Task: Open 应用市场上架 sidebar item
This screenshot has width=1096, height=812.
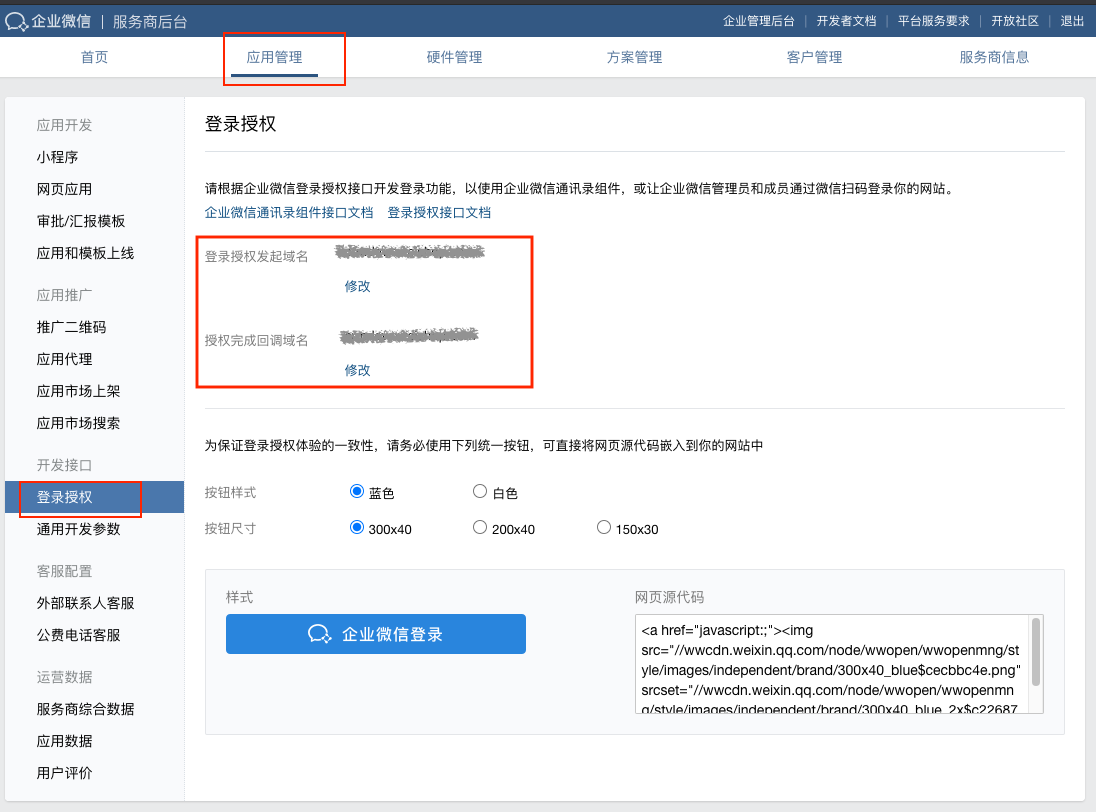Action: (78, 391)
